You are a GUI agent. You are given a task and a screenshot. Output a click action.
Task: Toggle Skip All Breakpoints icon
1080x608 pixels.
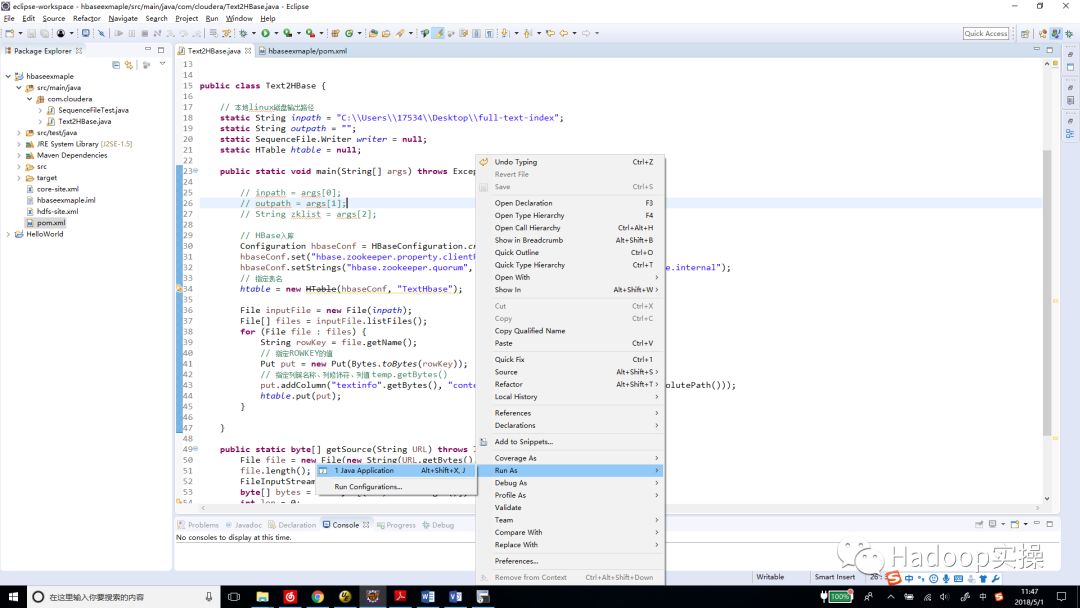point(101,33)
